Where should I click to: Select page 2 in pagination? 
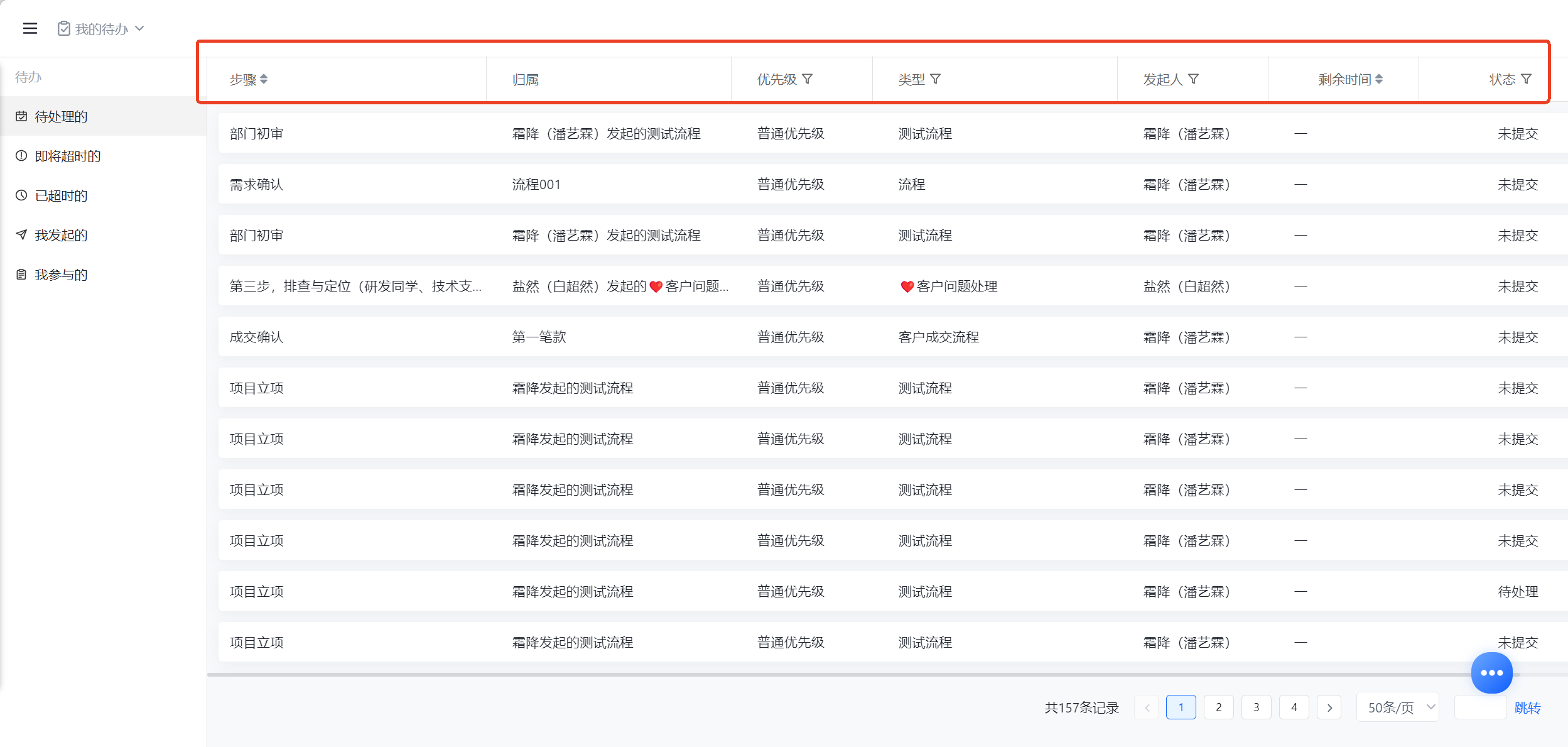point(1219,707)
